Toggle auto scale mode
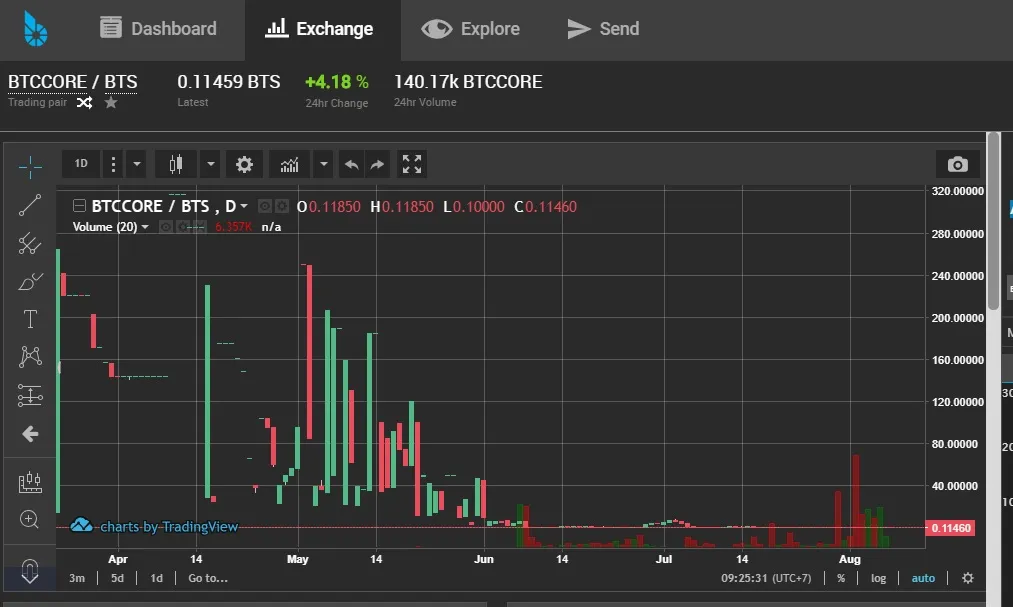 (x=923, y=578)
